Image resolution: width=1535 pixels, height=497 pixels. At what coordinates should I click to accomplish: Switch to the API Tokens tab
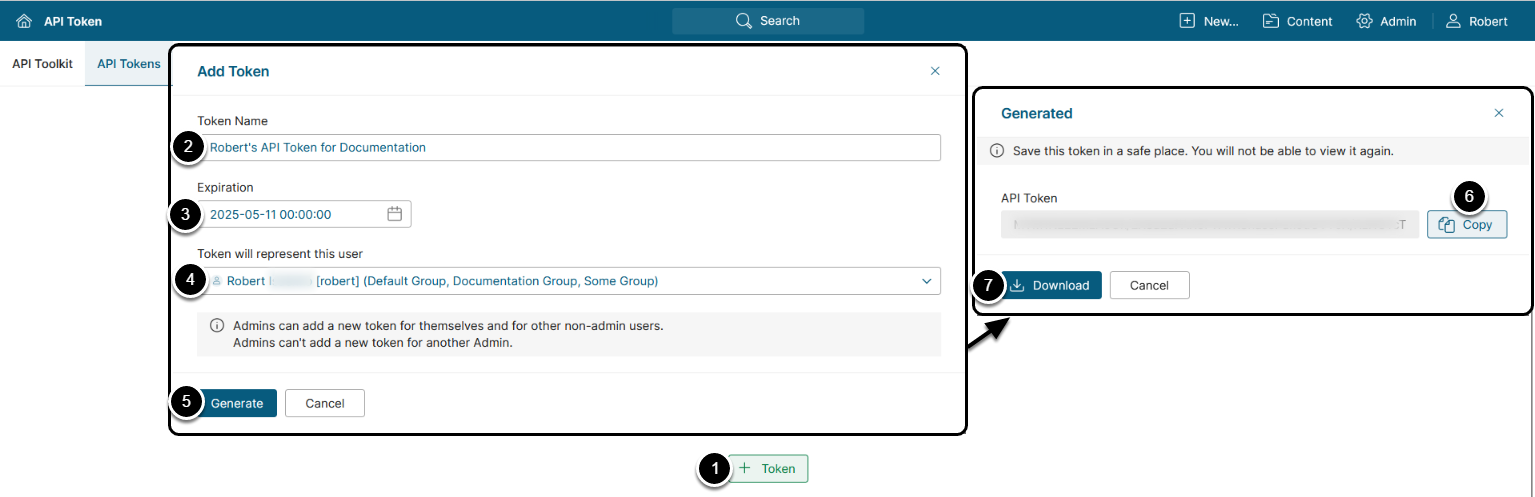(x=128, y=64)
